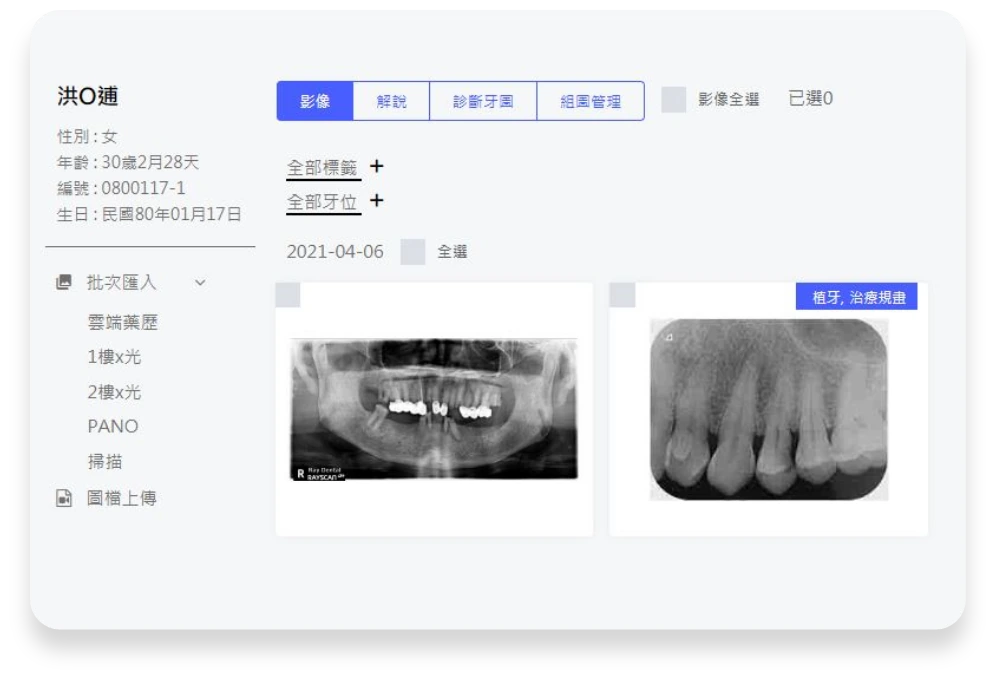This screenshot has height=680, width=996.
Task: Add tooth position with plus beside 全部牙位
Action: click(x=377, y=201)
